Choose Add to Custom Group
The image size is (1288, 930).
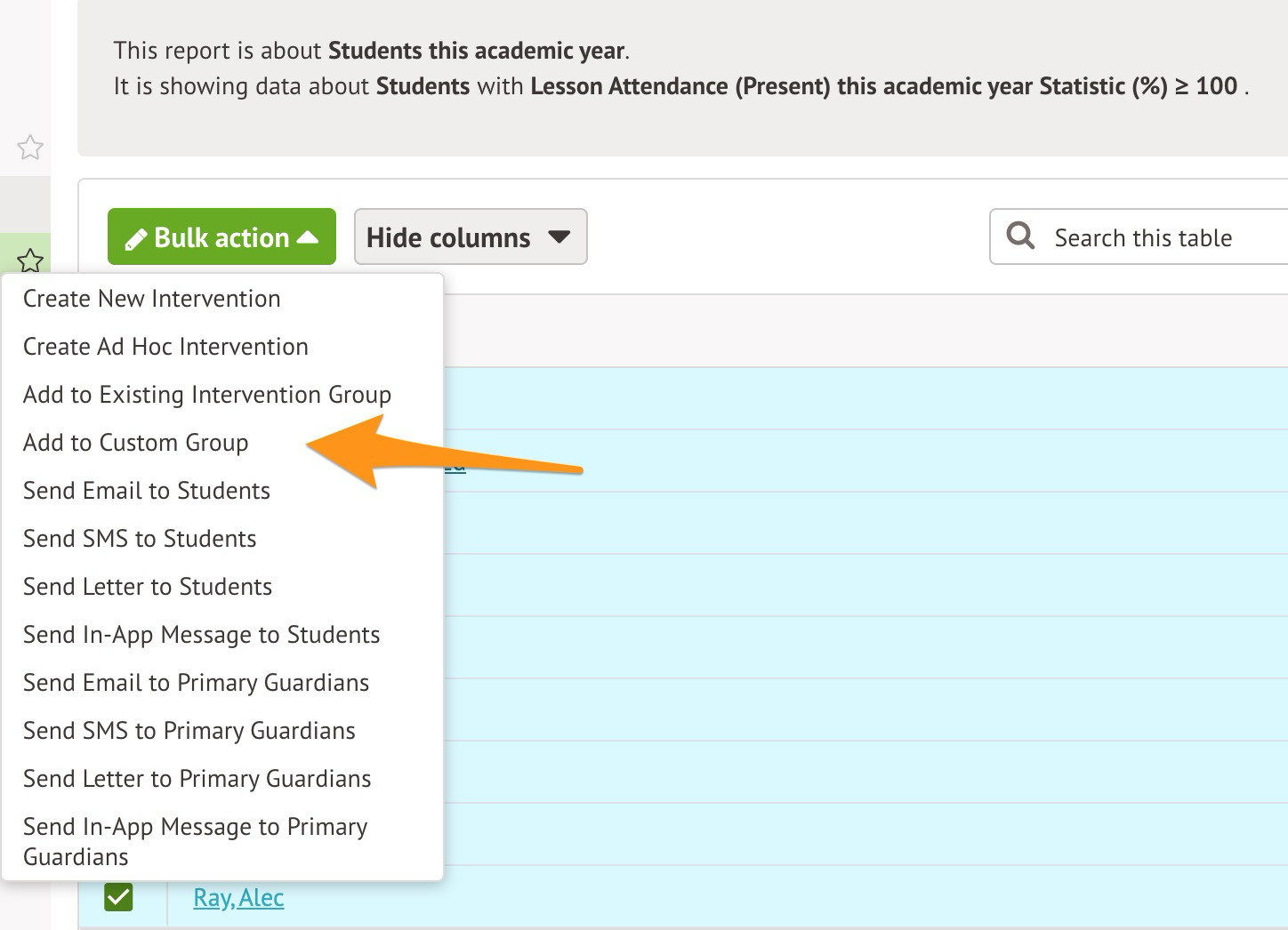(136, 443)
